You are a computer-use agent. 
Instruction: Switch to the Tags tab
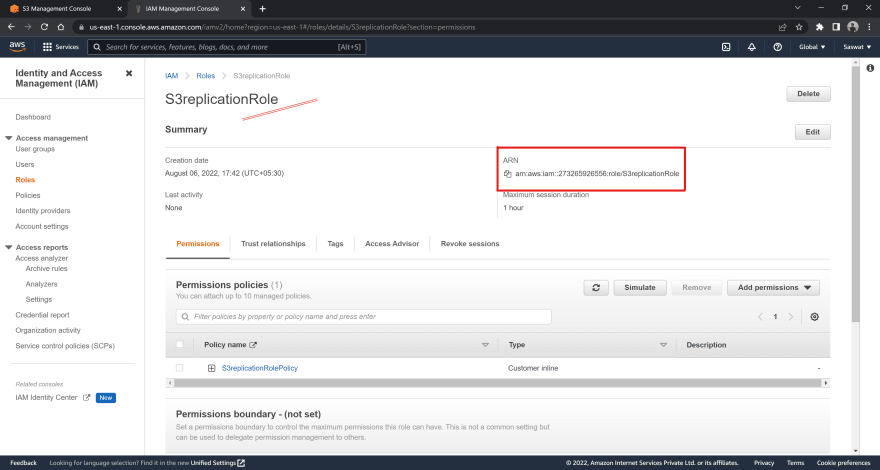[x=335, y=244]
